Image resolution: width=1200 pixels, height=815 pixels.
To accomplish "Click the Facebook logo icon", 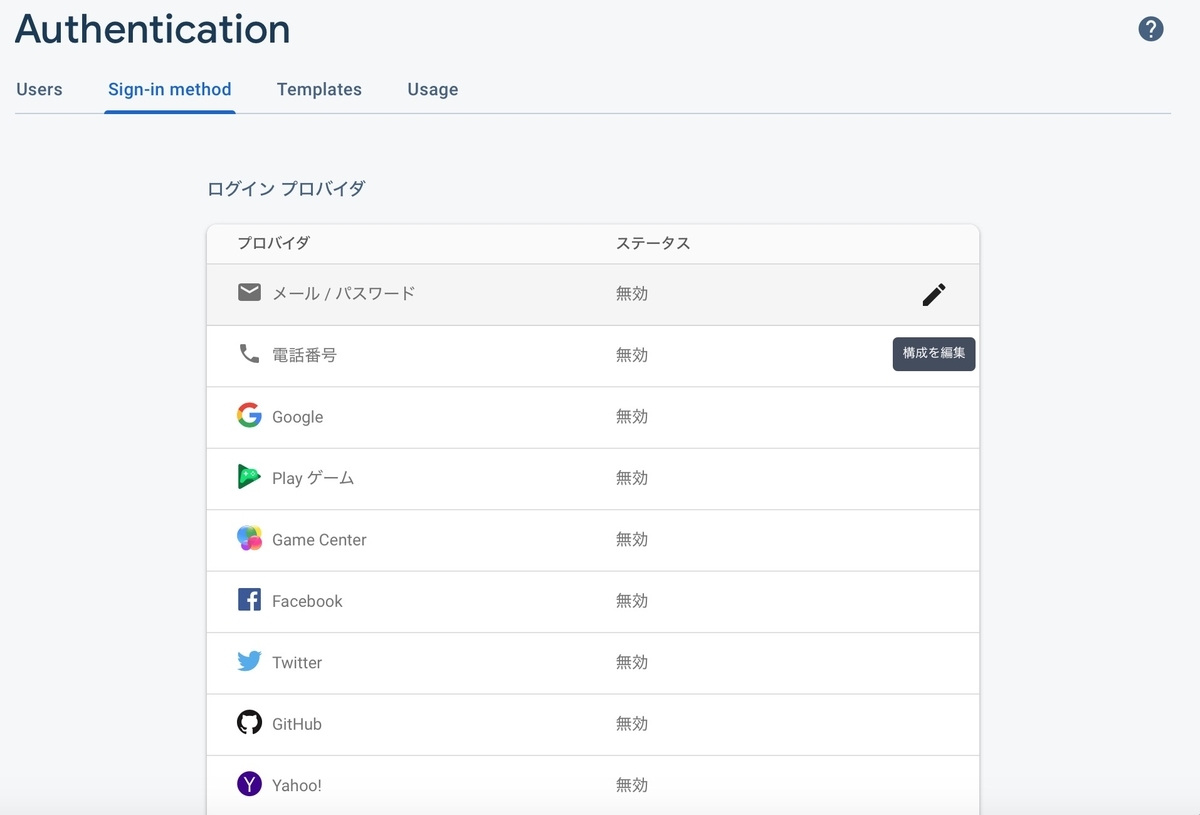I will pyautogui.click(x=249, y=600).
